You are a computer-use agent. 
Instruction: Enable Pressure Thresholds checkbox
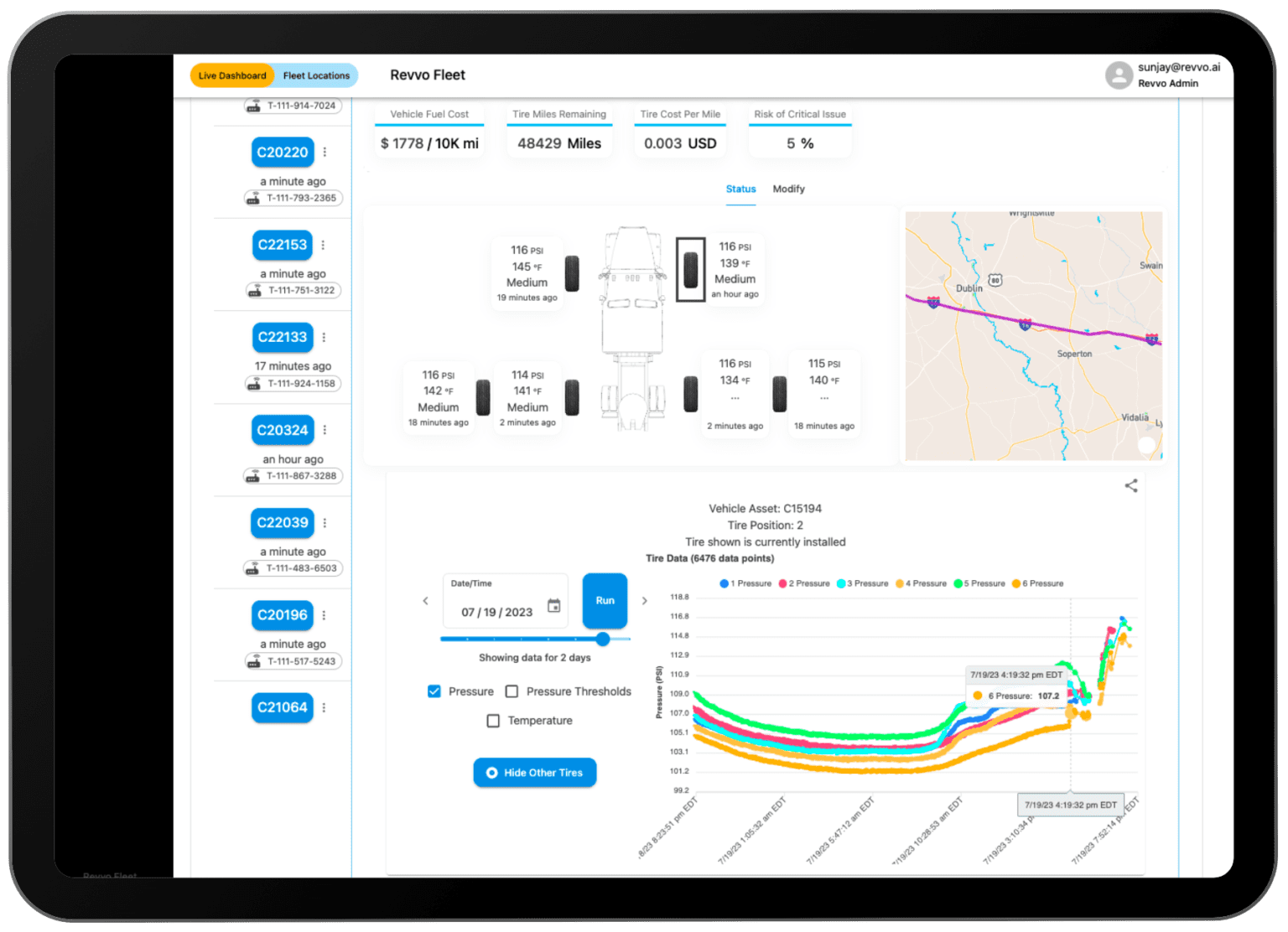512,691
